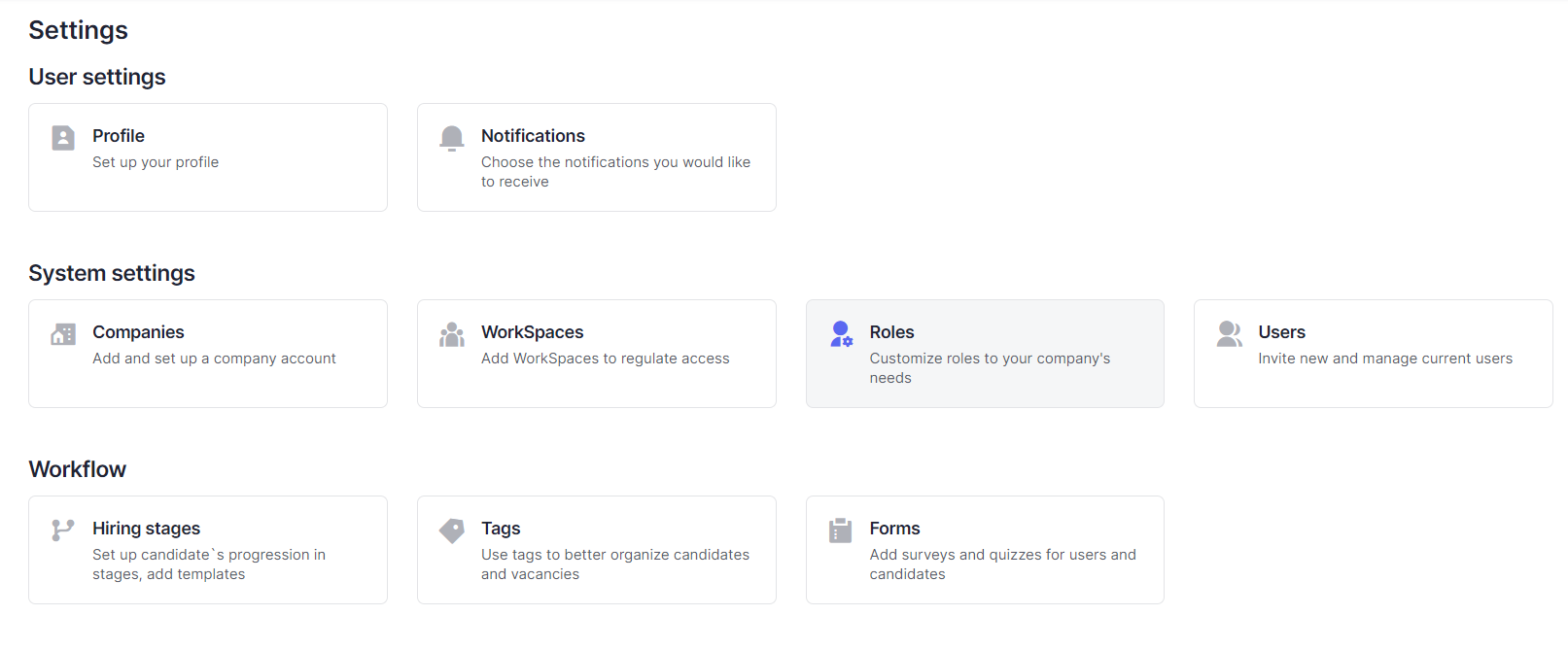Open the Users title link
This screenshot has width=1568, height=650.
[1281, 332]
